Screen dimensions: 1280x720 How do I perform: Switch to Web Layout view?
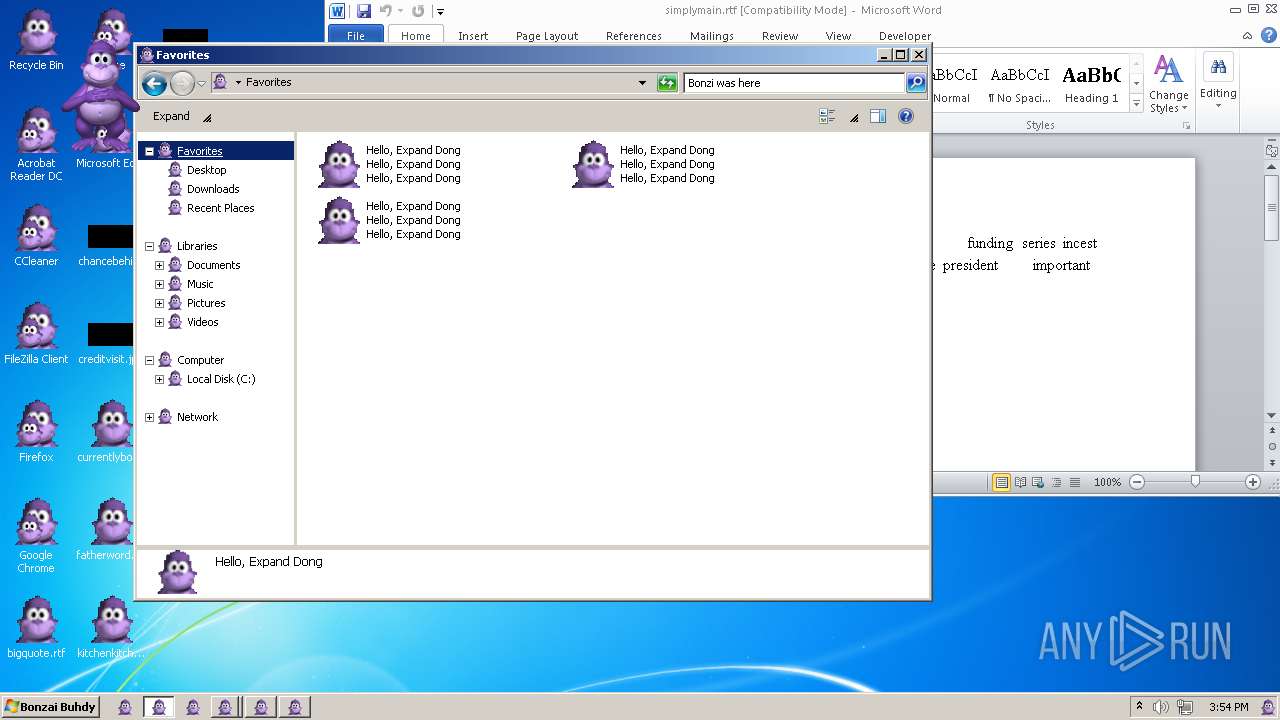1038,482
